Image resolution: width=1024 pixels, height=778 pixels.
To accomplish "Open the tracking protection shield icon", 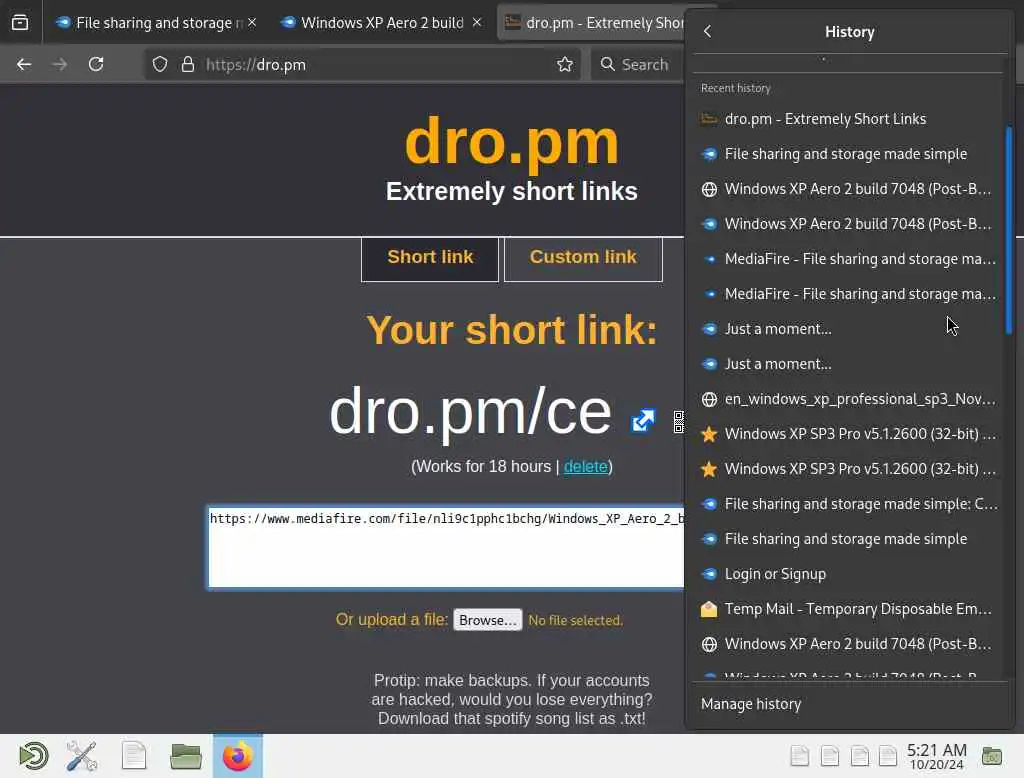I will click(x=160, y=64).
